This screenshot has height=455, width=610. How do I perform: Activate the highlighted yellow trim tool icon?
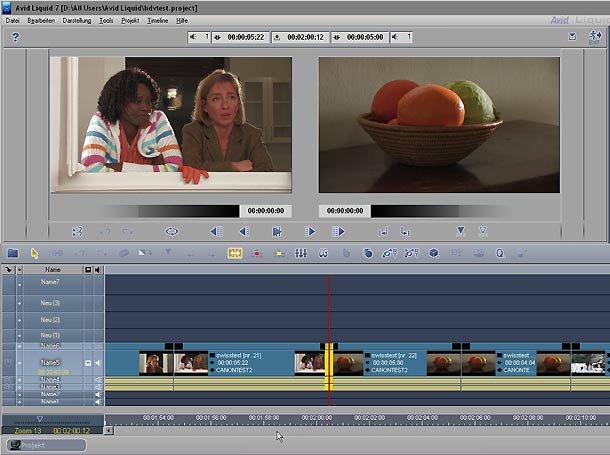[x=235, y=253]
